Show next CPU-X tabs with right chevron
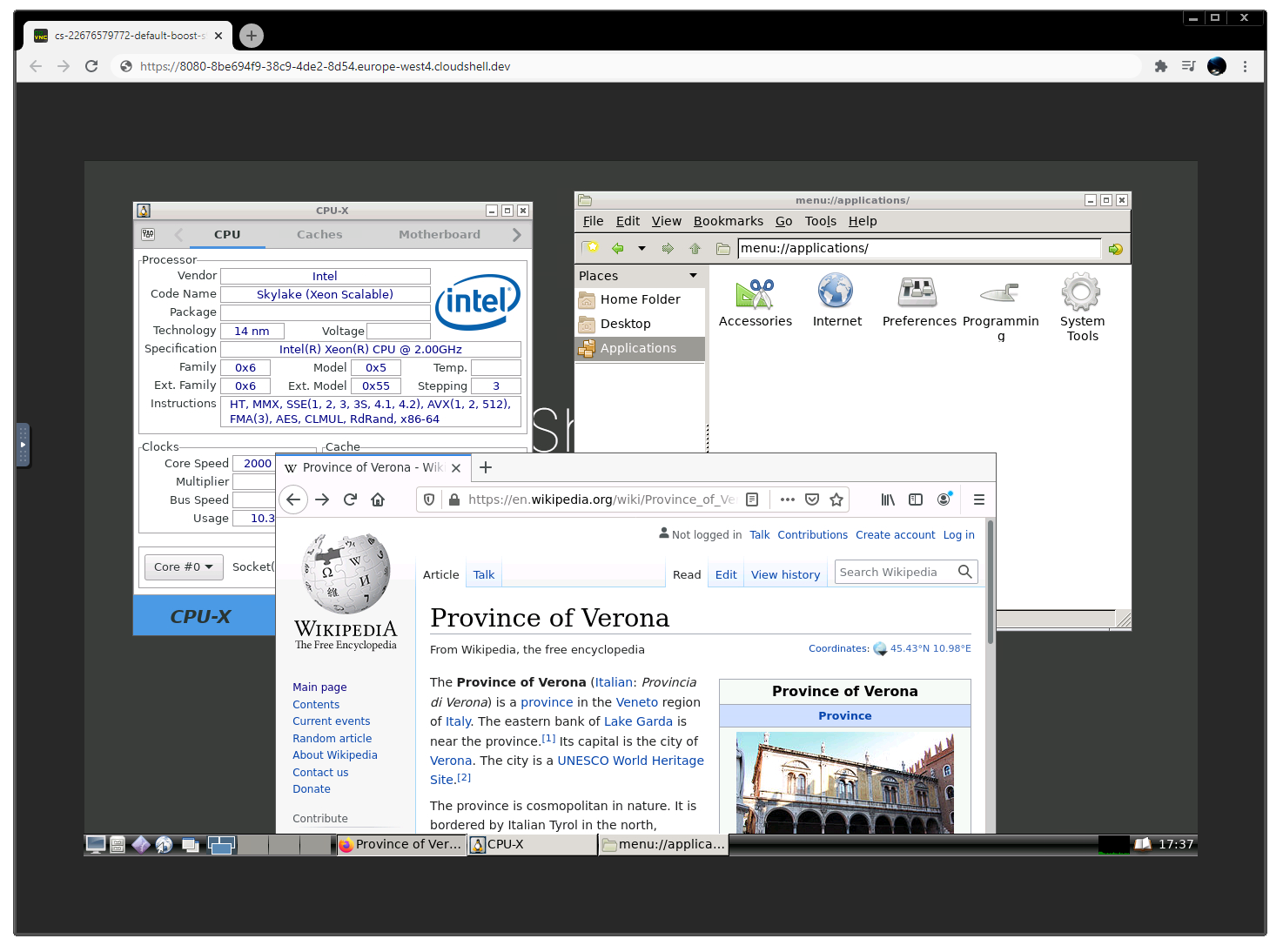The width and height of the screenshot is (1283, 952). pos(517,235)
